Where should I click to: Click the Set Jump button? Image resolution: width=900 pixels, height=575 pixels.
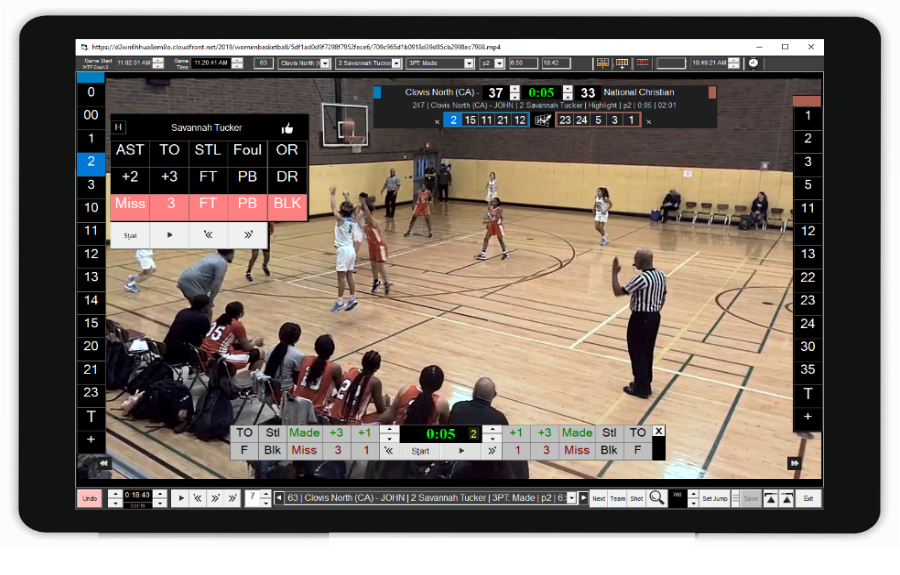(x=715, y=498)
